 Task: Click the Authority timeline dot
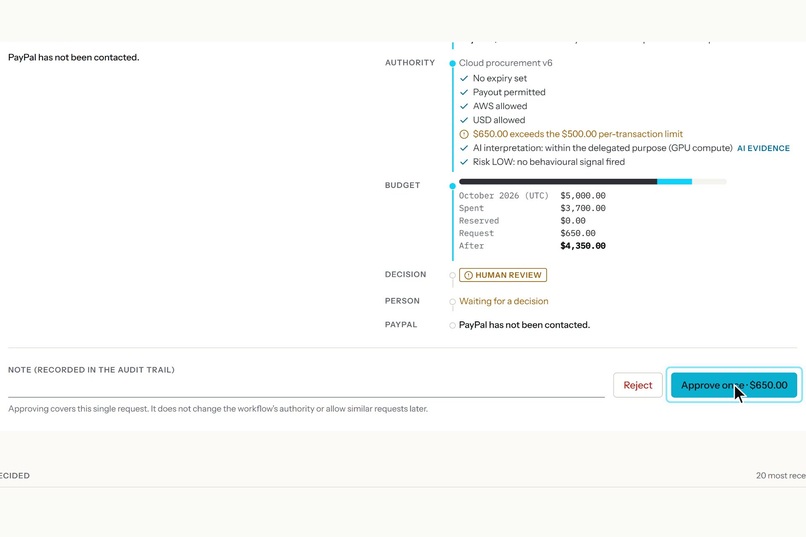(452, 63)
